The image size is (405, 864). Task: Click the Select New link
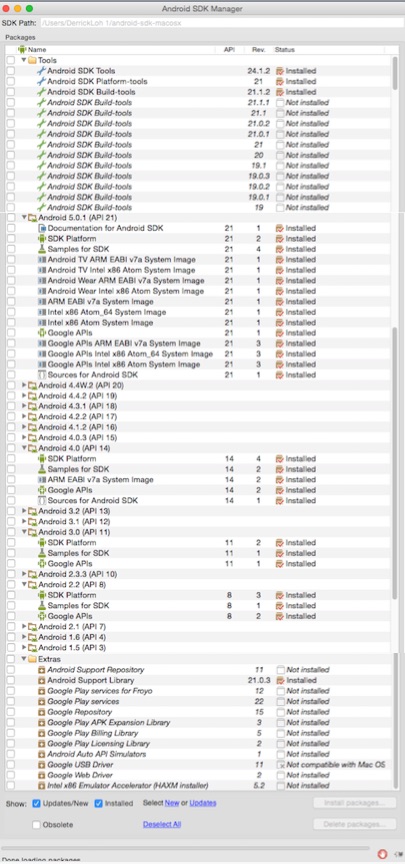coord(172,803)
